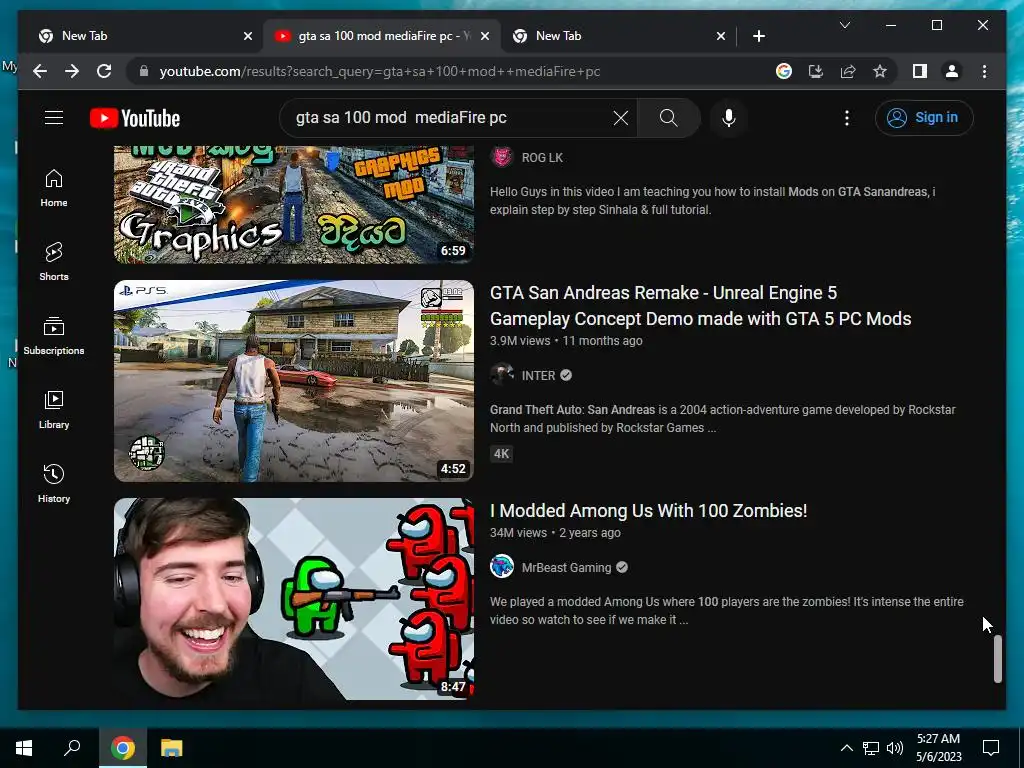Open Chrome three-dot menu

984,71
